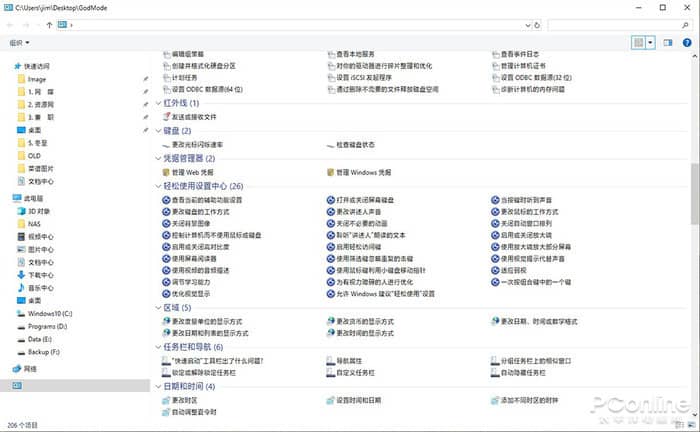Viewport: 700px width, 432px height.
Task: Open 打开或关闭屏幕键盘 setting
Action: coord(365,200)
